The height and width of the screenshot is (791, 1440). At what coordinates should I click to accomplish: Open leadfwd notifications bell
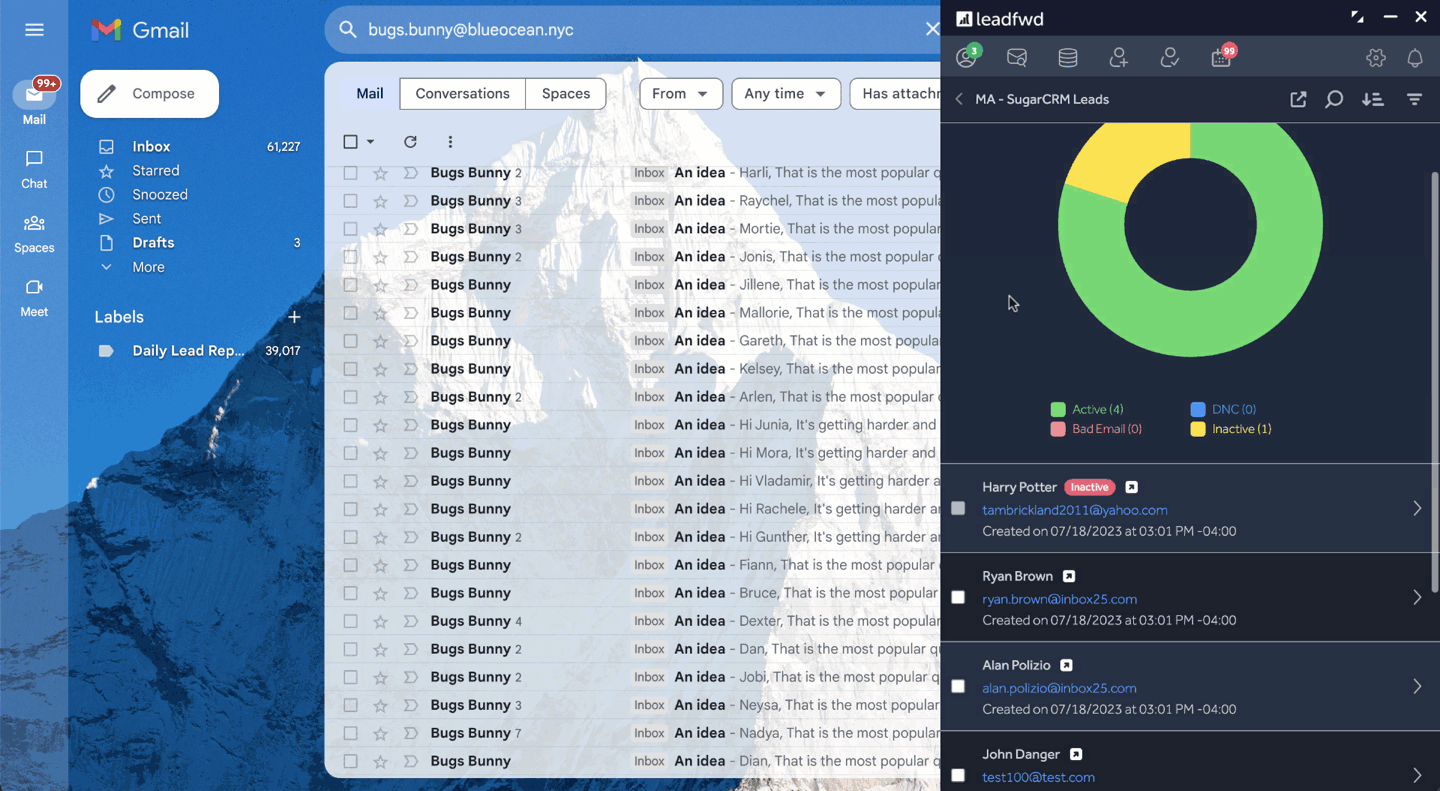click(1415, 58)
